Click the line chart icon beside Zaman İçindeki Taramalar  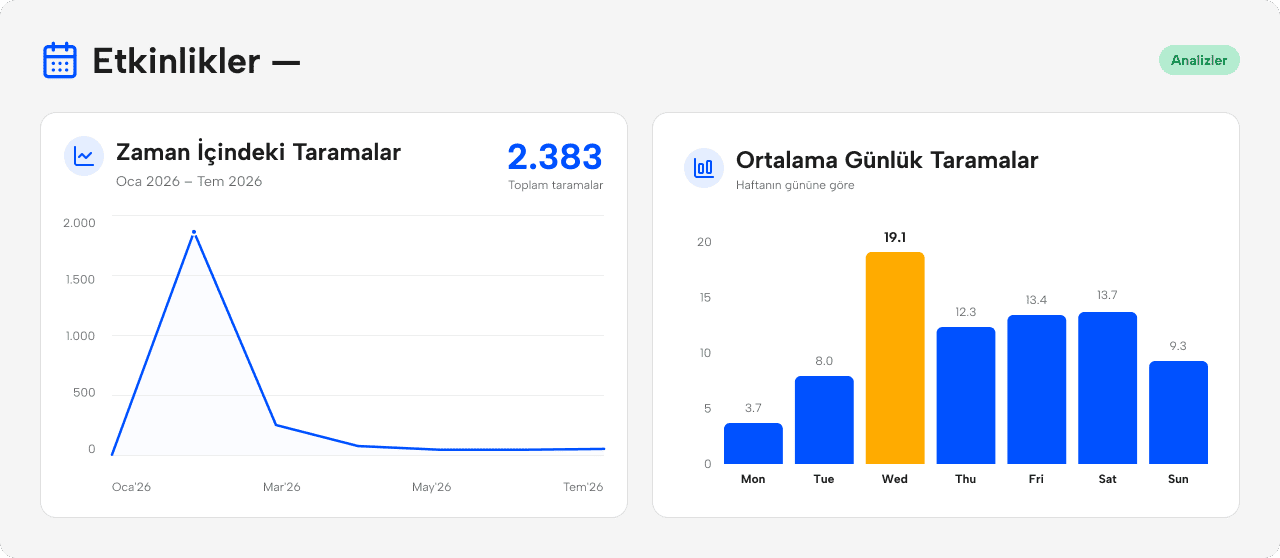84,156
